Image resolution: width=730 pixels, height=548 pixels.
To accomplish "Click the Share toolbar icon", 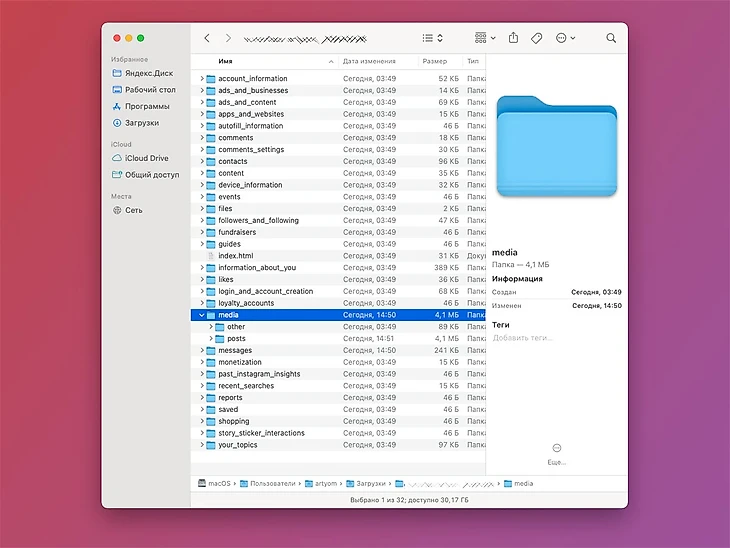I will (x=513, y=38).
